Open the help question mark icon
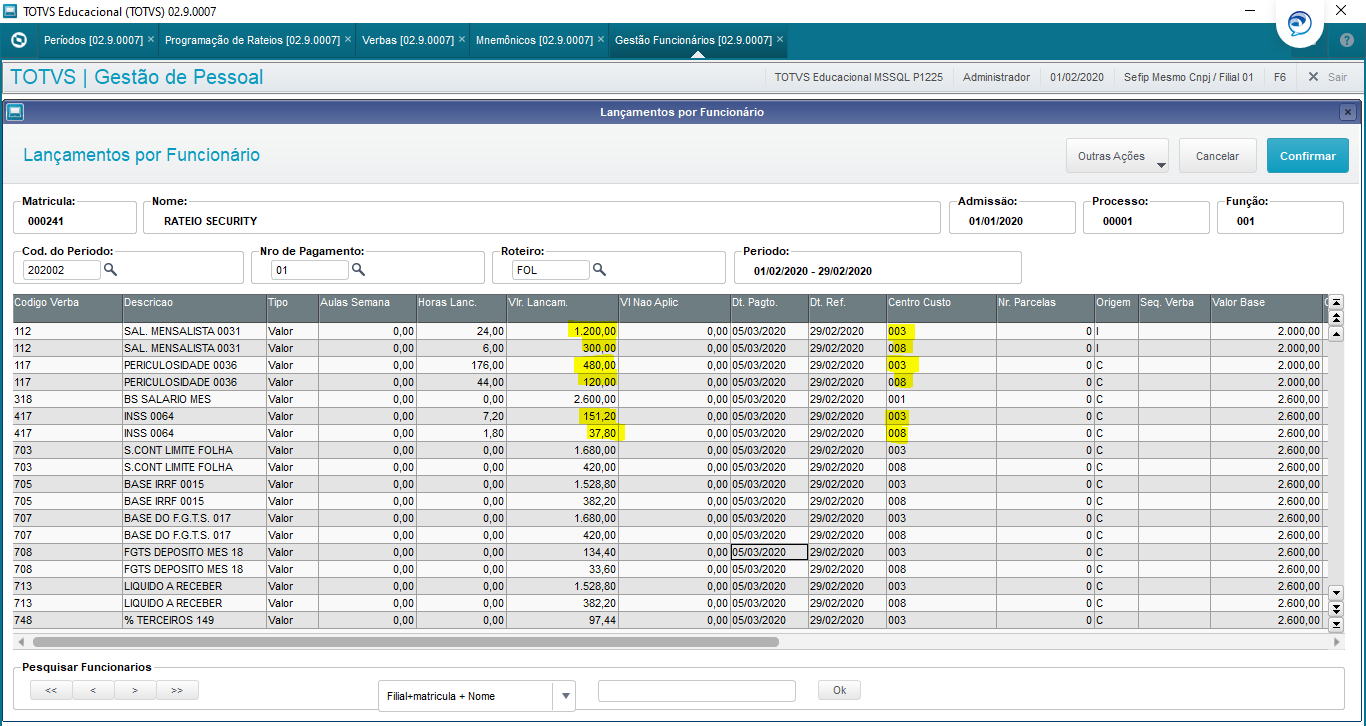Viewport: 1366px width, 726px height. 1346,40
